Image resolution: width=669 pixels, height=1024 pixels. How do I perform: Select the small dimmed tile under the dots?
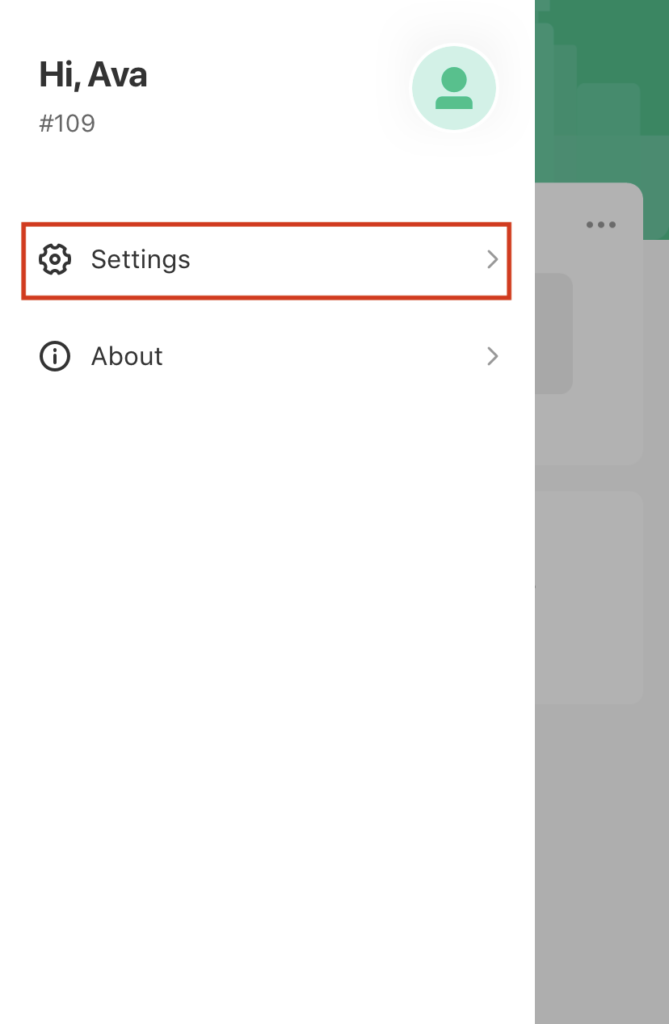coord(553,333)
